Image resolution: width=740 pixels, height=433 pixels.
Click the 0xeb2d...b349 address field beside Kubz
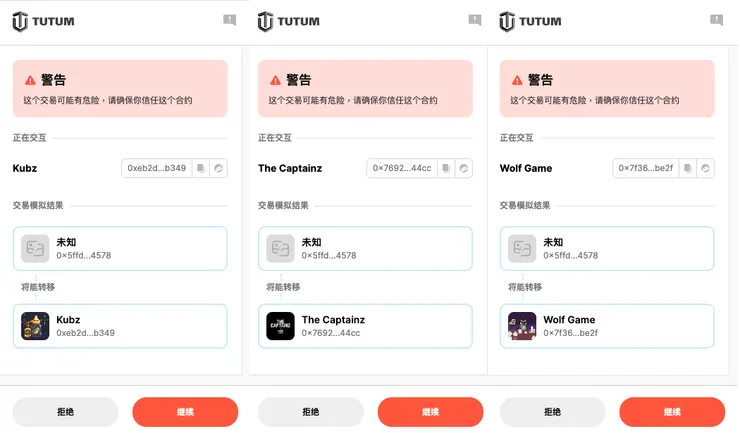pos(157,168)
